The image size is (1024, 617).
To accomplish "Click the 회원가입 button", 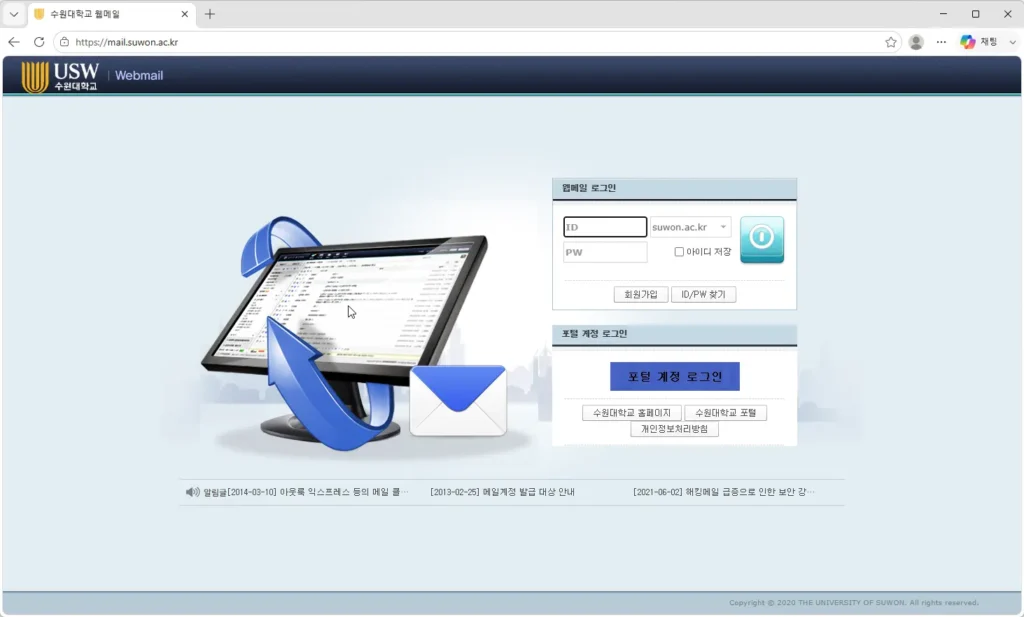I will pyautogui.click(x=641, y=294).
